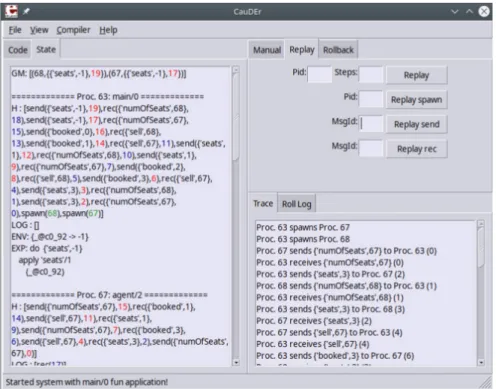Select the Replay tab
The height and width of the screenshot is (389, 496).
coord(302,49)
